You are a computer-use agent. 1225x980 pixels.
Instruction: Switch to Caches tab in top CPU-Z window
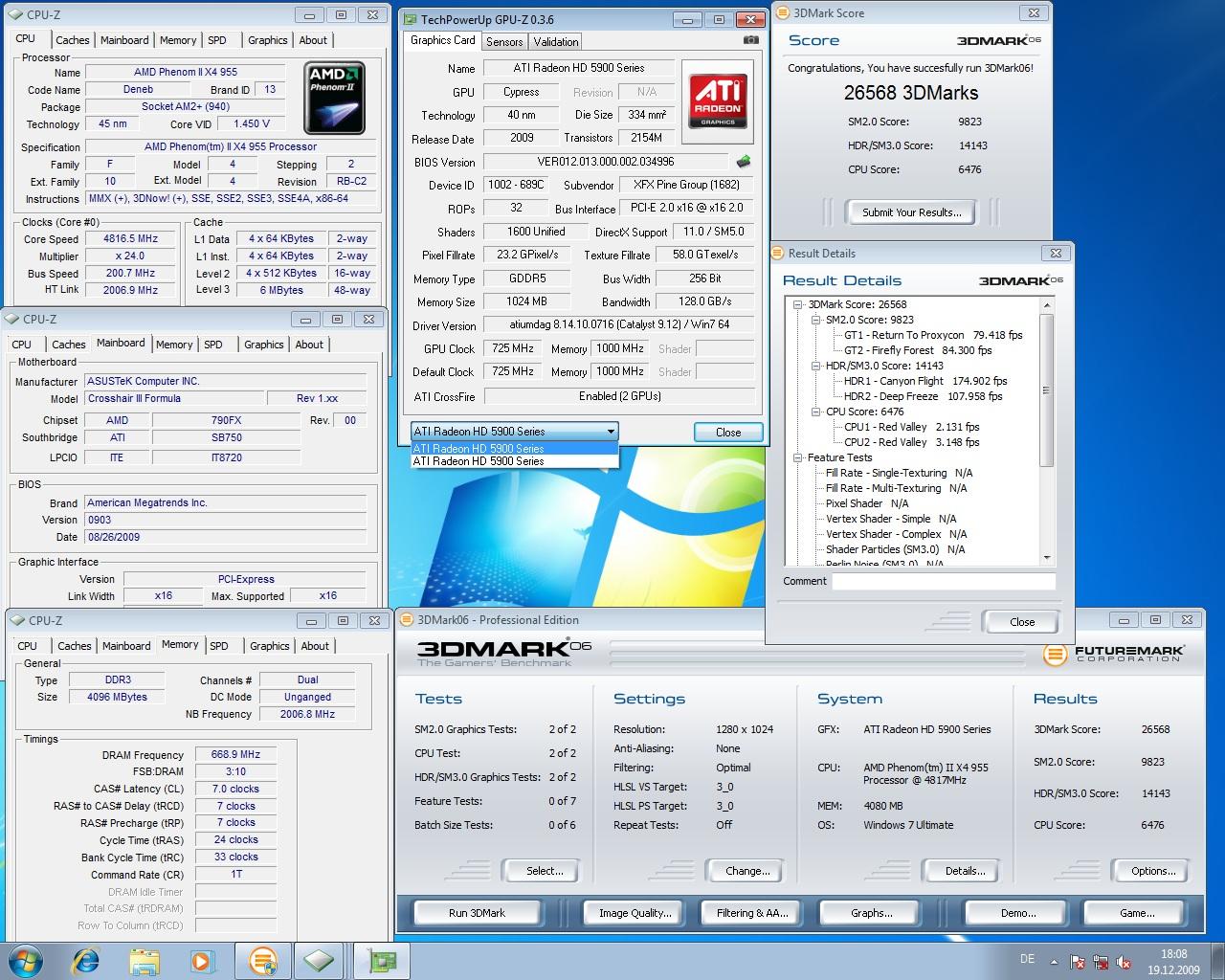pyautogui.click(x=72, y=40)
